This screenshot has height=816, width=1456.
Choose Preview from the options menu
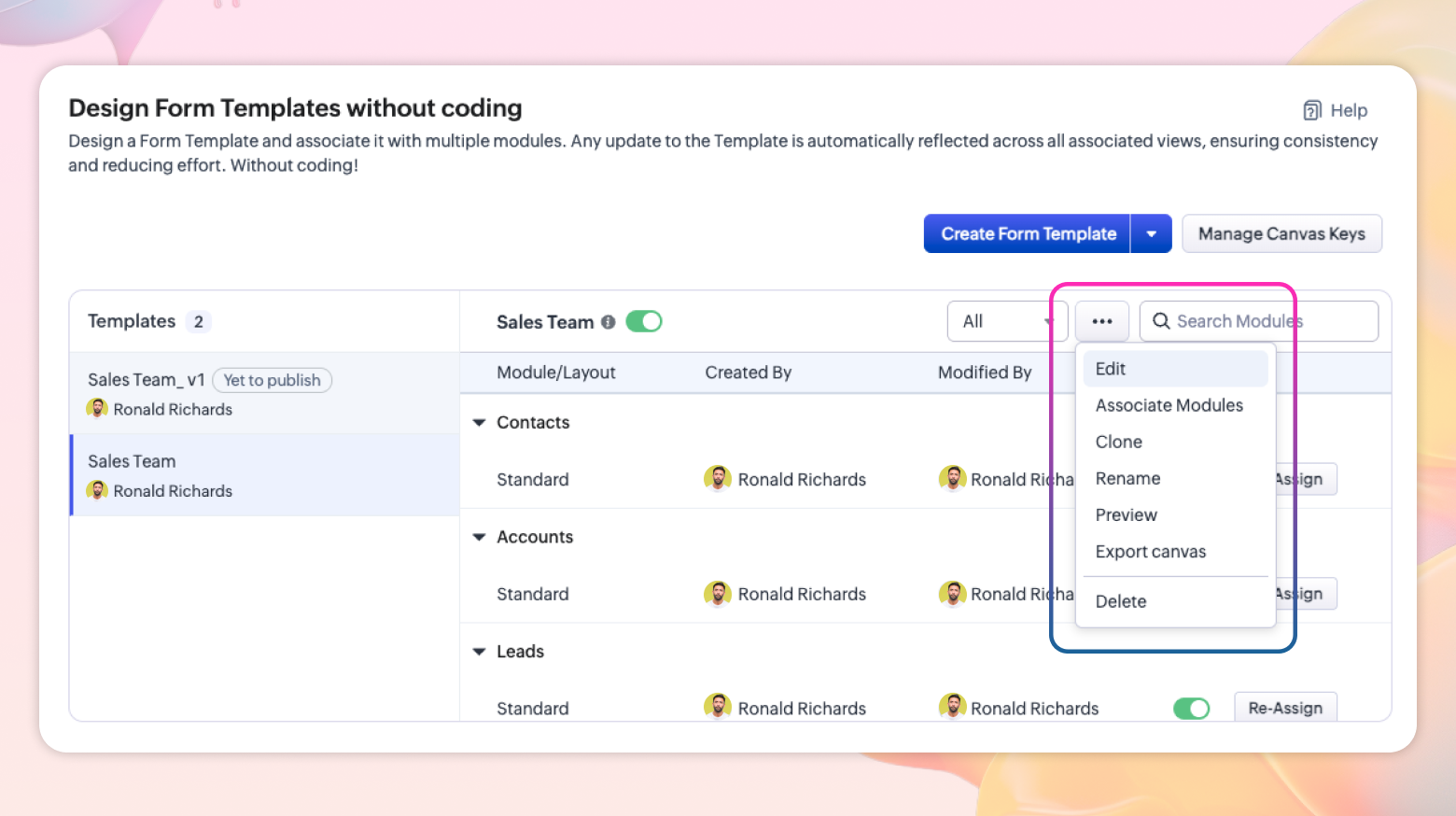[1175, 514]
